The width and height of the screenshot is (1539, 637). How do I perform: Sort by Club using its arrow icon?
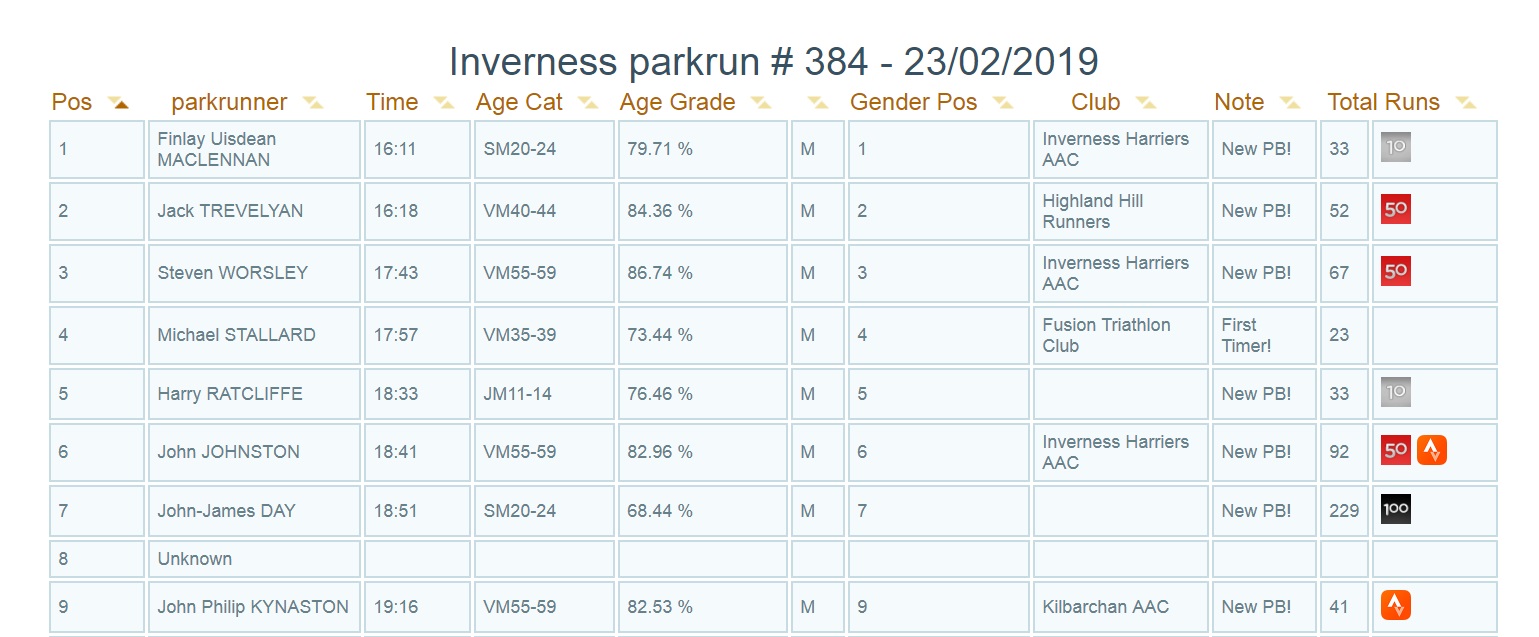pos(1146,103)
